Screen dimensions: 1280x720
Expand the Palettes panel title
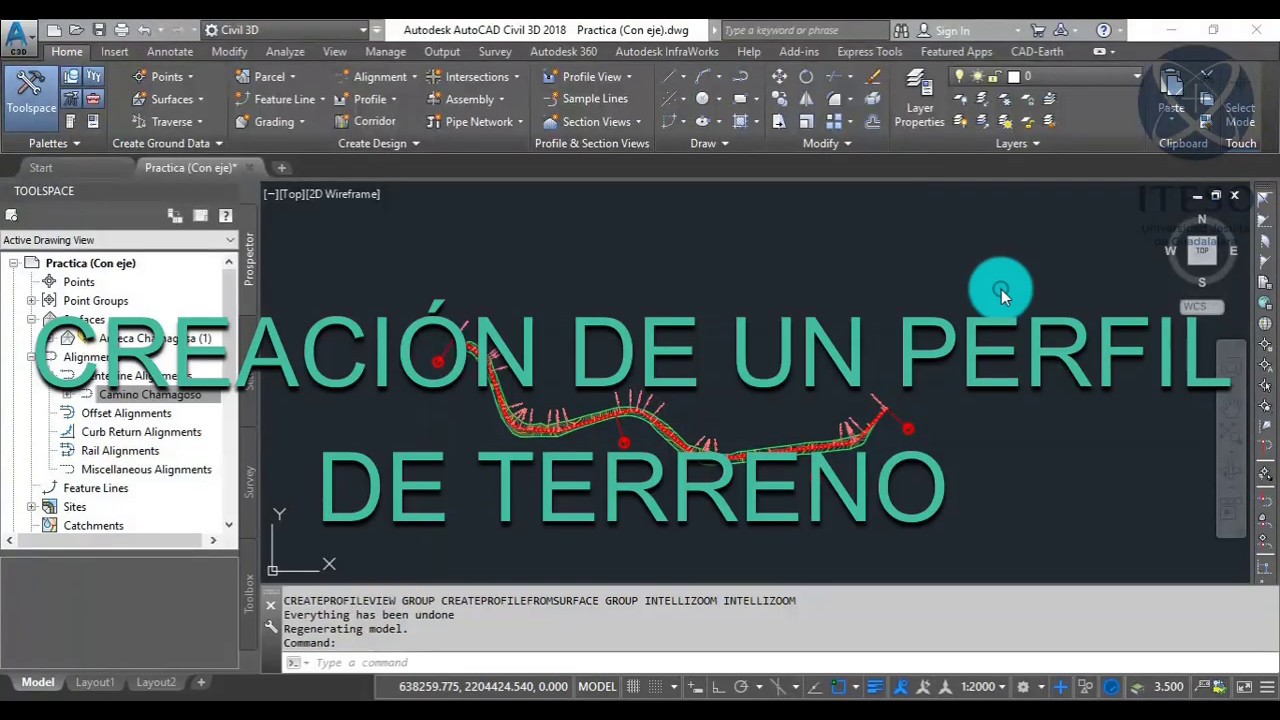tap(54, 143)
